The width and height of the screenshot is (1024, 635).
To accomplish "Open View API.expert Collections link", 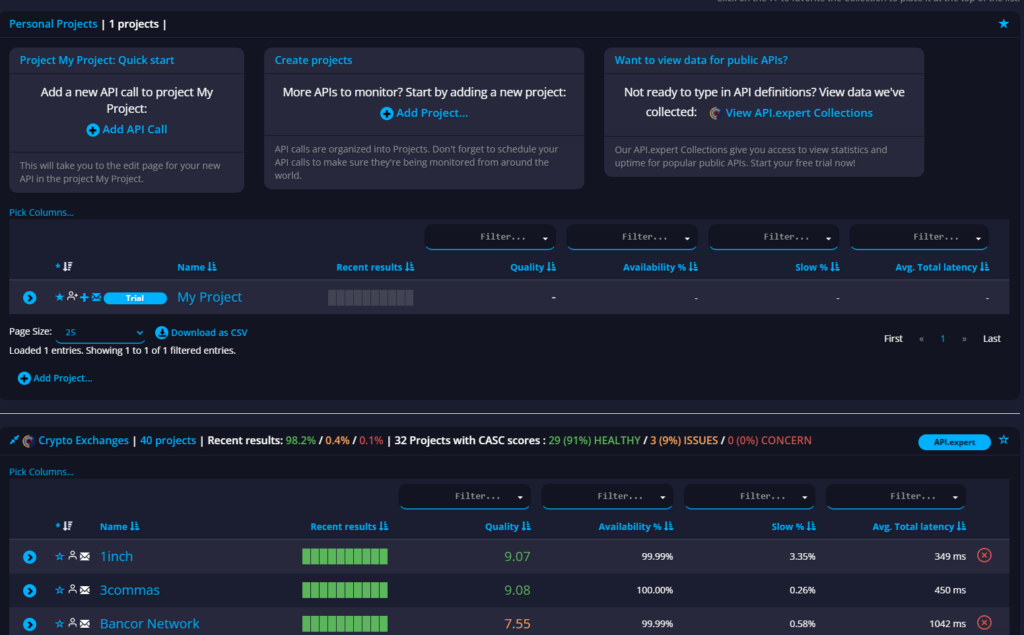I will [791, 112].
